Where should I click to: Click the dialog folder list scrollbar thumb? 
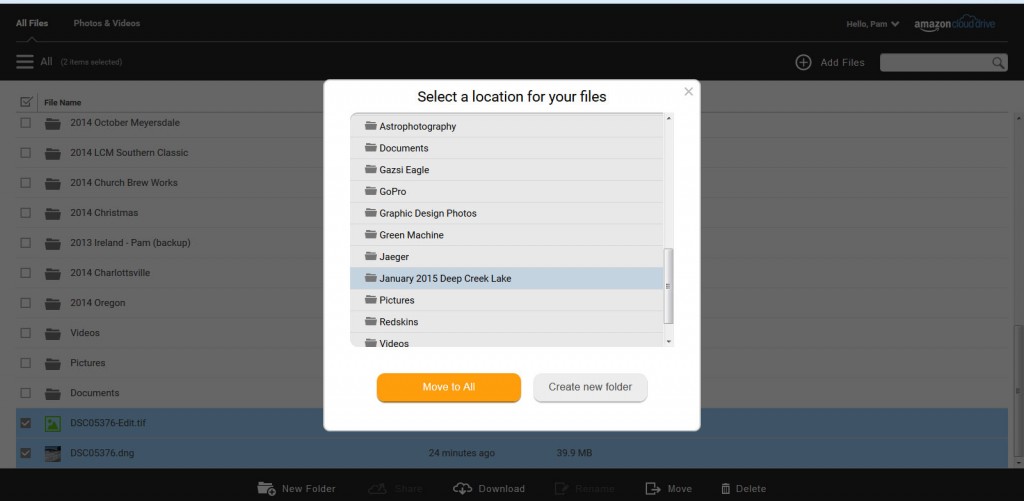668,286
